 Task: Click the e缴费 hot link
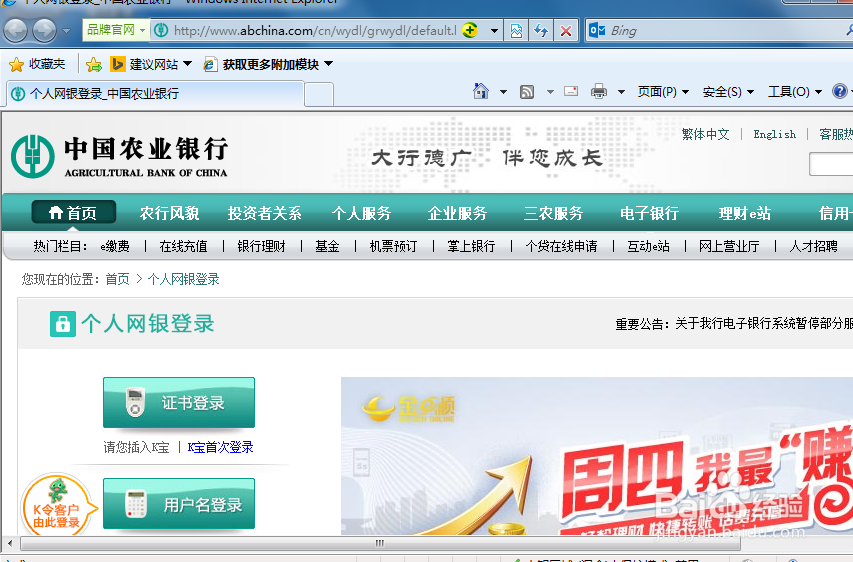click(115, 246)
